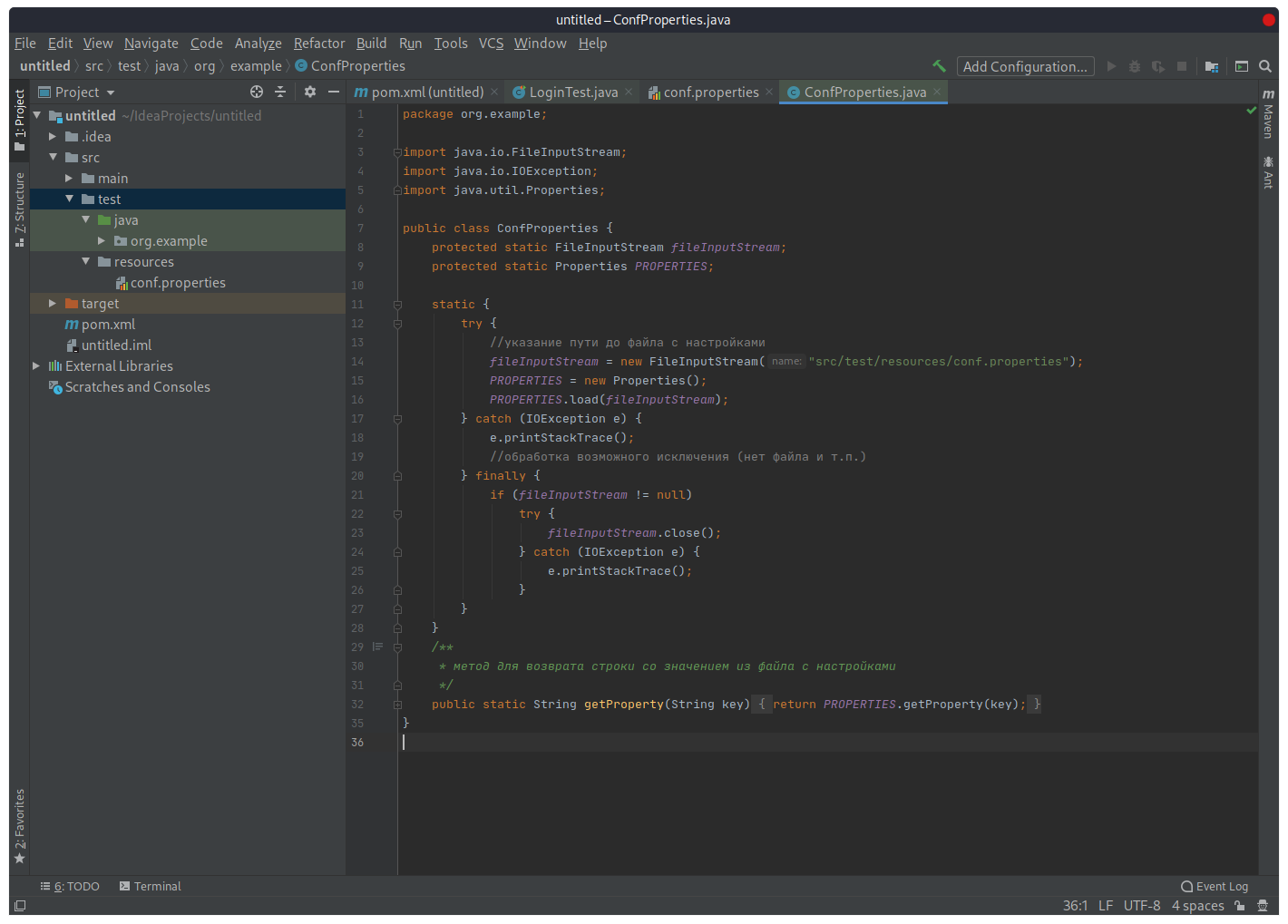Click the locate in project crosshair icon

tap(257, 92)
